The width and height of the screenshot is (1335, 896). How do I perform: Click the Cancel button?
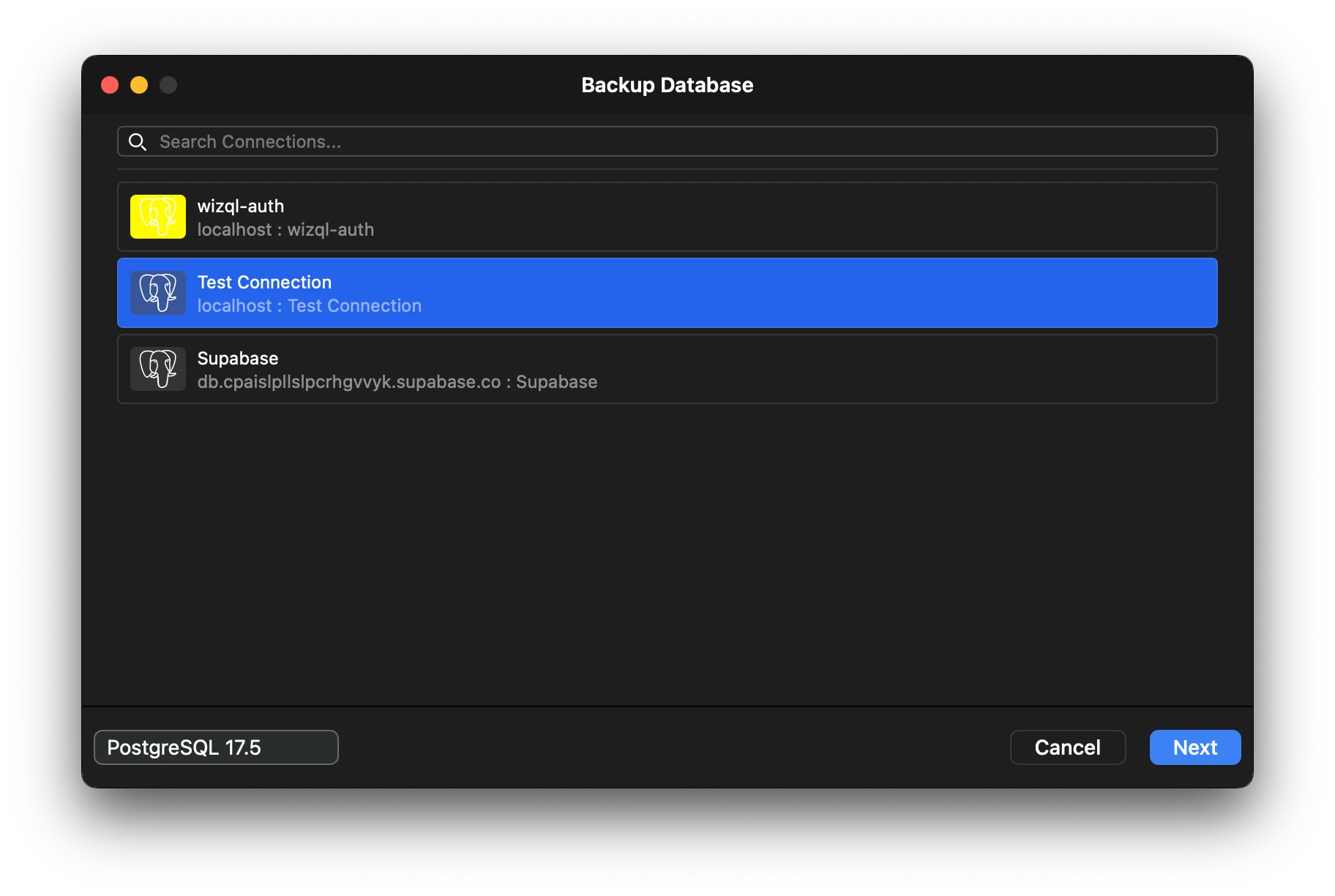[x=1068, y=747]
